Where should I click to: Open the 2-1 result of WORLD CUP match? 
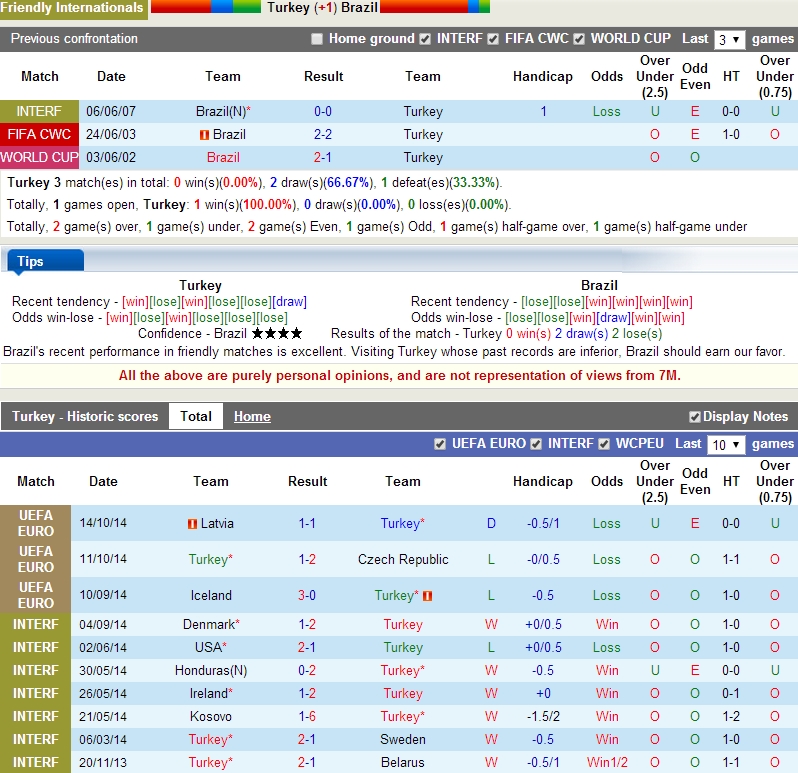pos(323,157)
